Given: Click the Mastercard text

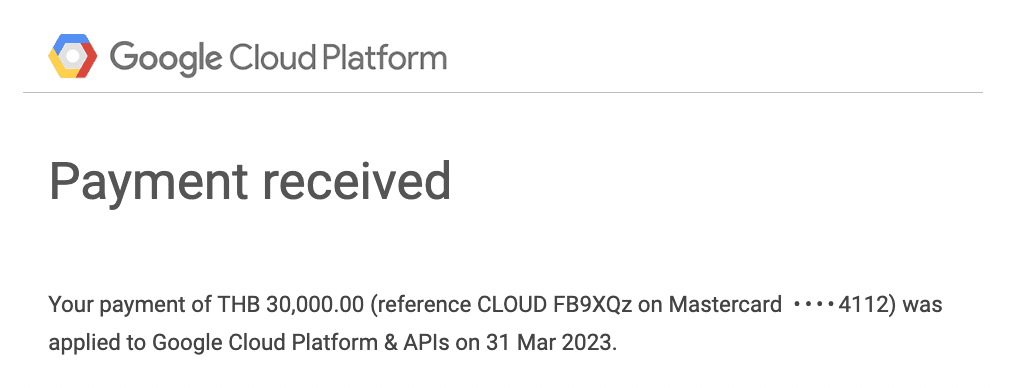Looking at the screenshot, I should pyautogui.click(x=725, y=304).
